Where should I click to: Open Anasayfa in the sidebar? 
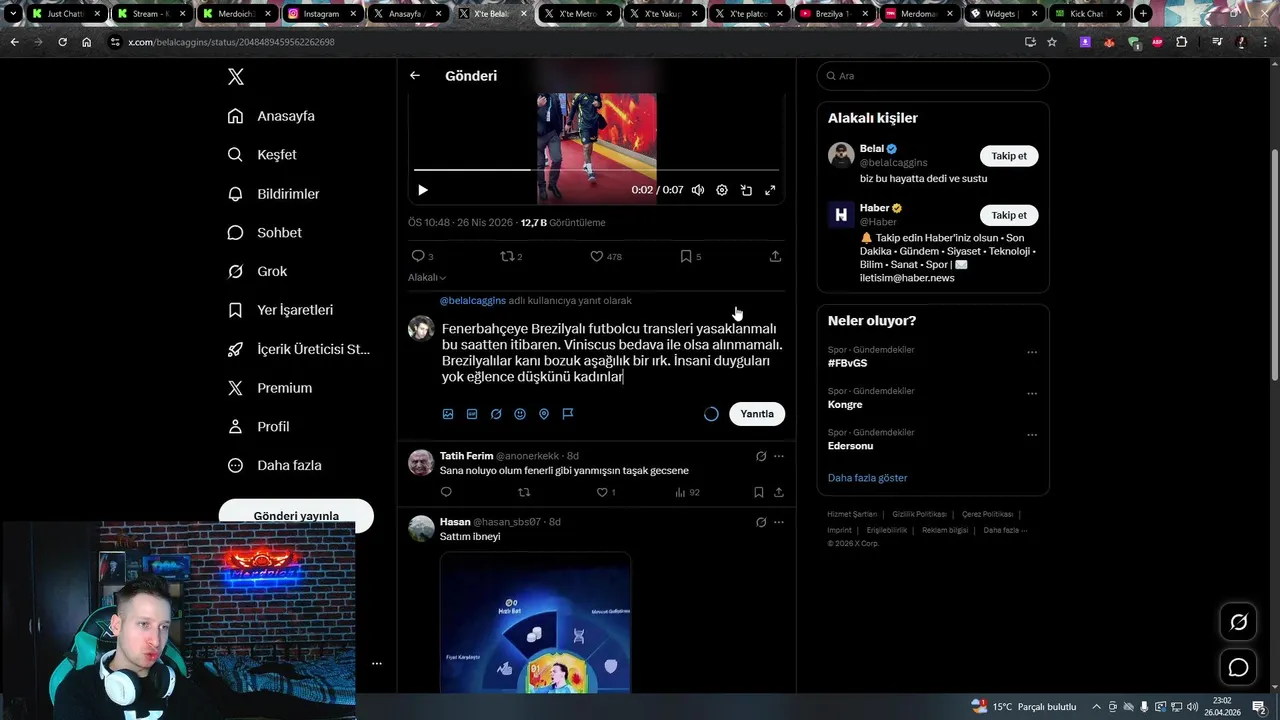[271, 116]
